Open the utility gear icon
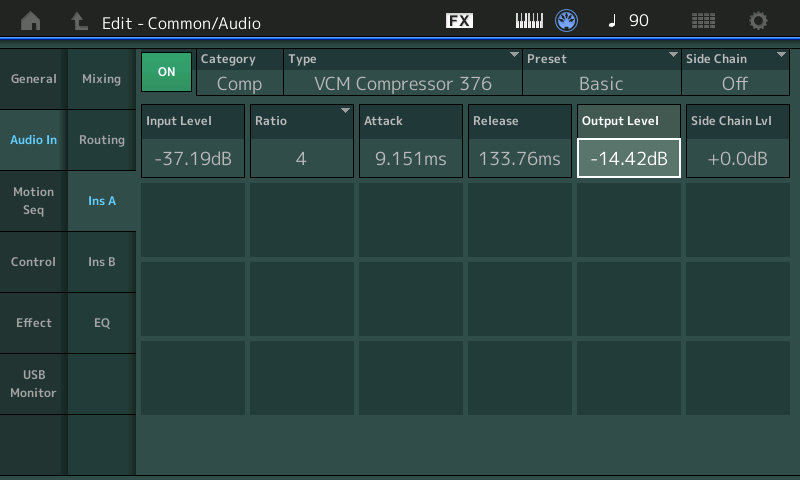 (759, 21)
